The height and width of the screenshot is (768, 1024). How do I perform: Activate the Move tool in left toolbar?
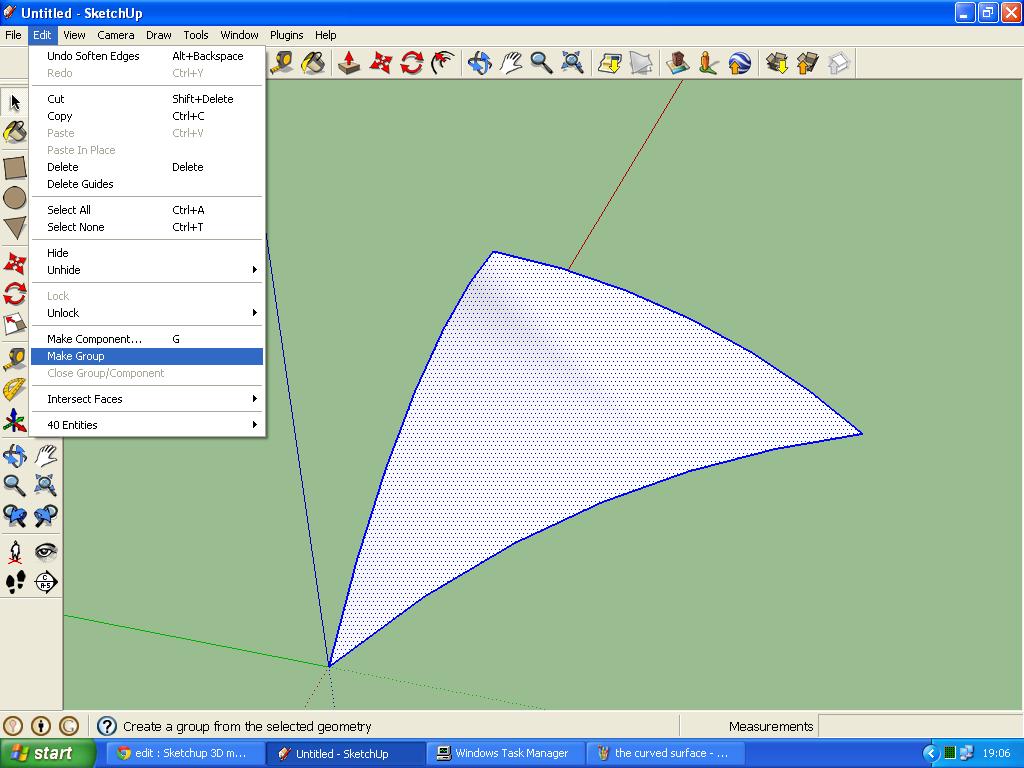14,264
